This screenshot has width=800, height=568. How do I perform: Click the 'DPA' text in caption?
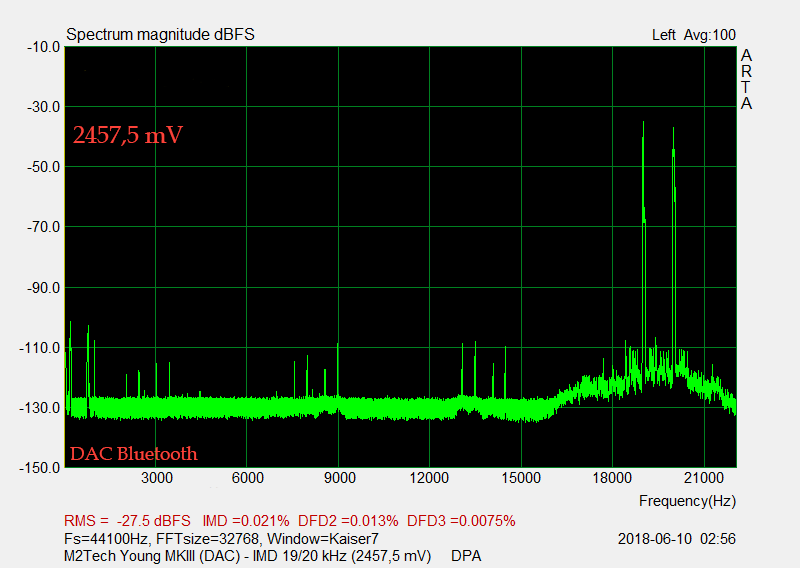tap(466, 556)
